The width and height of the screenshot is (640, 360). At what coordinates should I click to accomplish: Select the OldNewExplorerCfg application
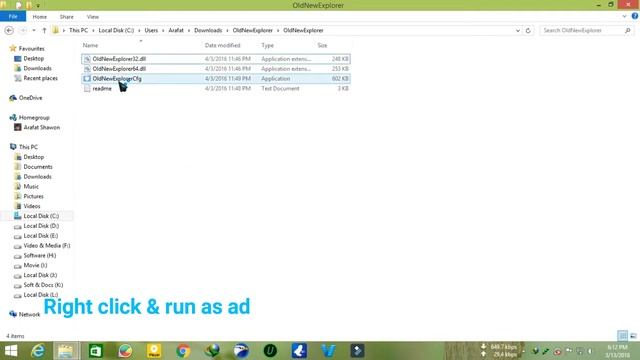point(216,78)
